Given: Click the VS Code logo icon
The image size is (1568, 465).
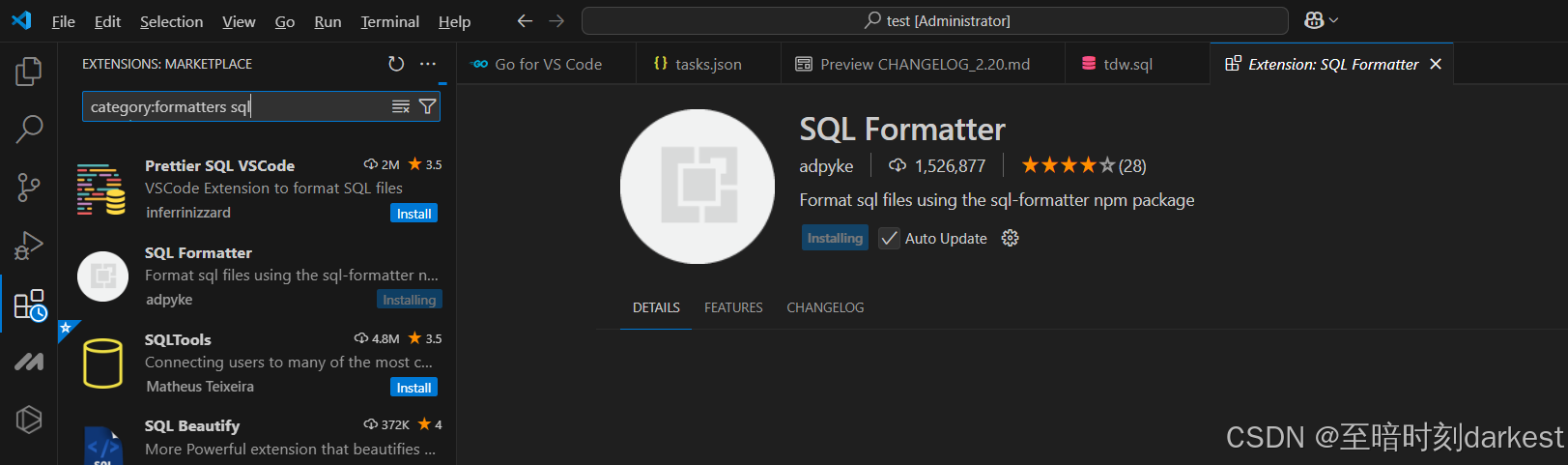Looking at the screenshot, I should click(20, 20).
